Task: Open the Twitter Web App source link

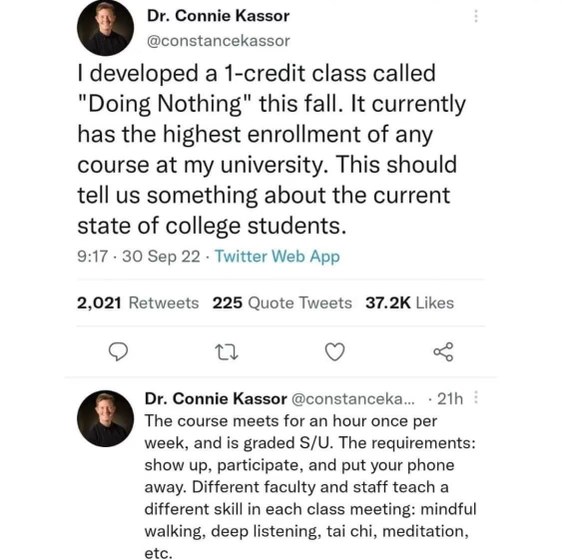Action: (277, 257)
